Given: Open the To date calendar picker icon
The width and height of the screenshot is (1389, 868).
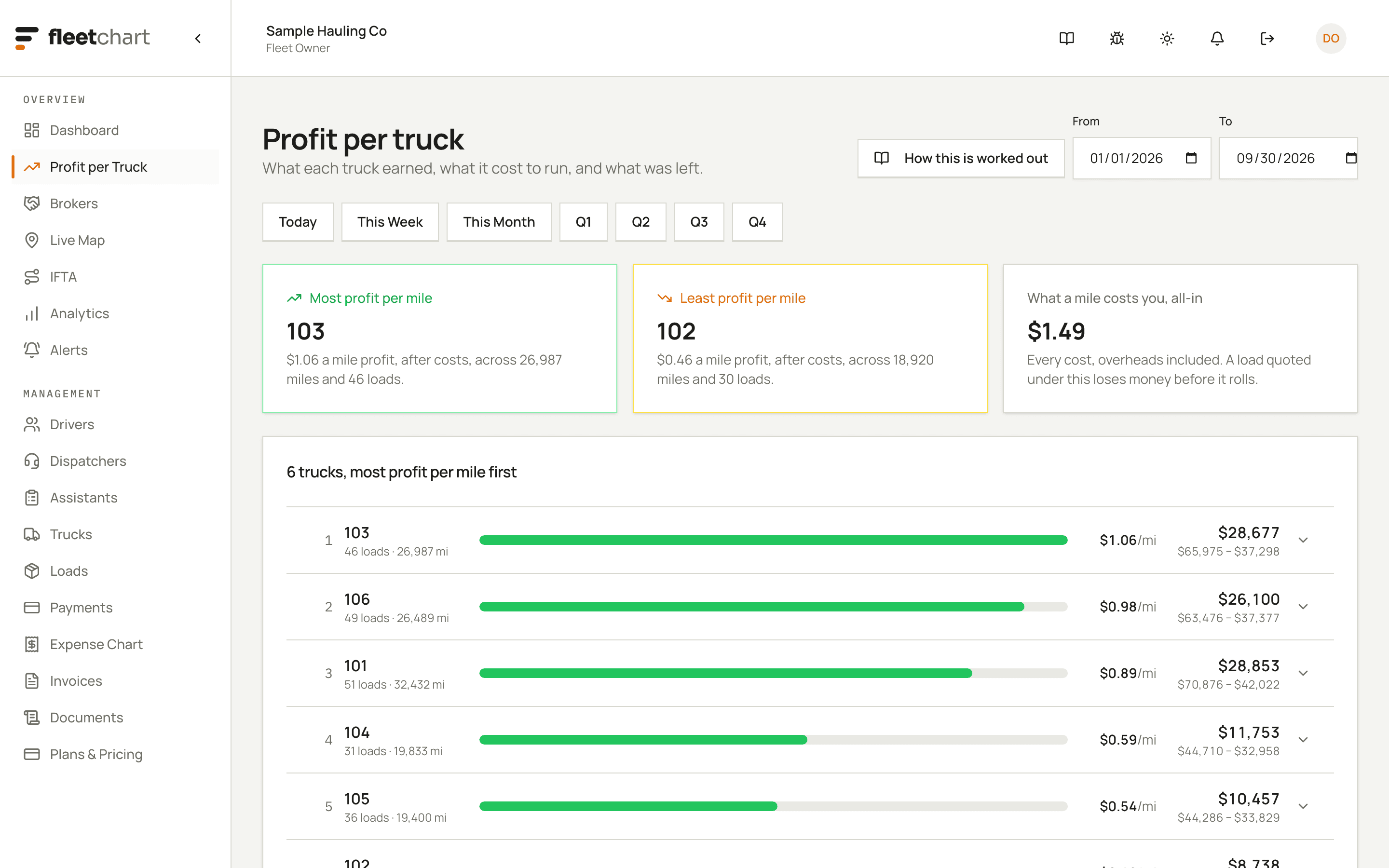Looking at the screenshot, I should [1351, 158].
